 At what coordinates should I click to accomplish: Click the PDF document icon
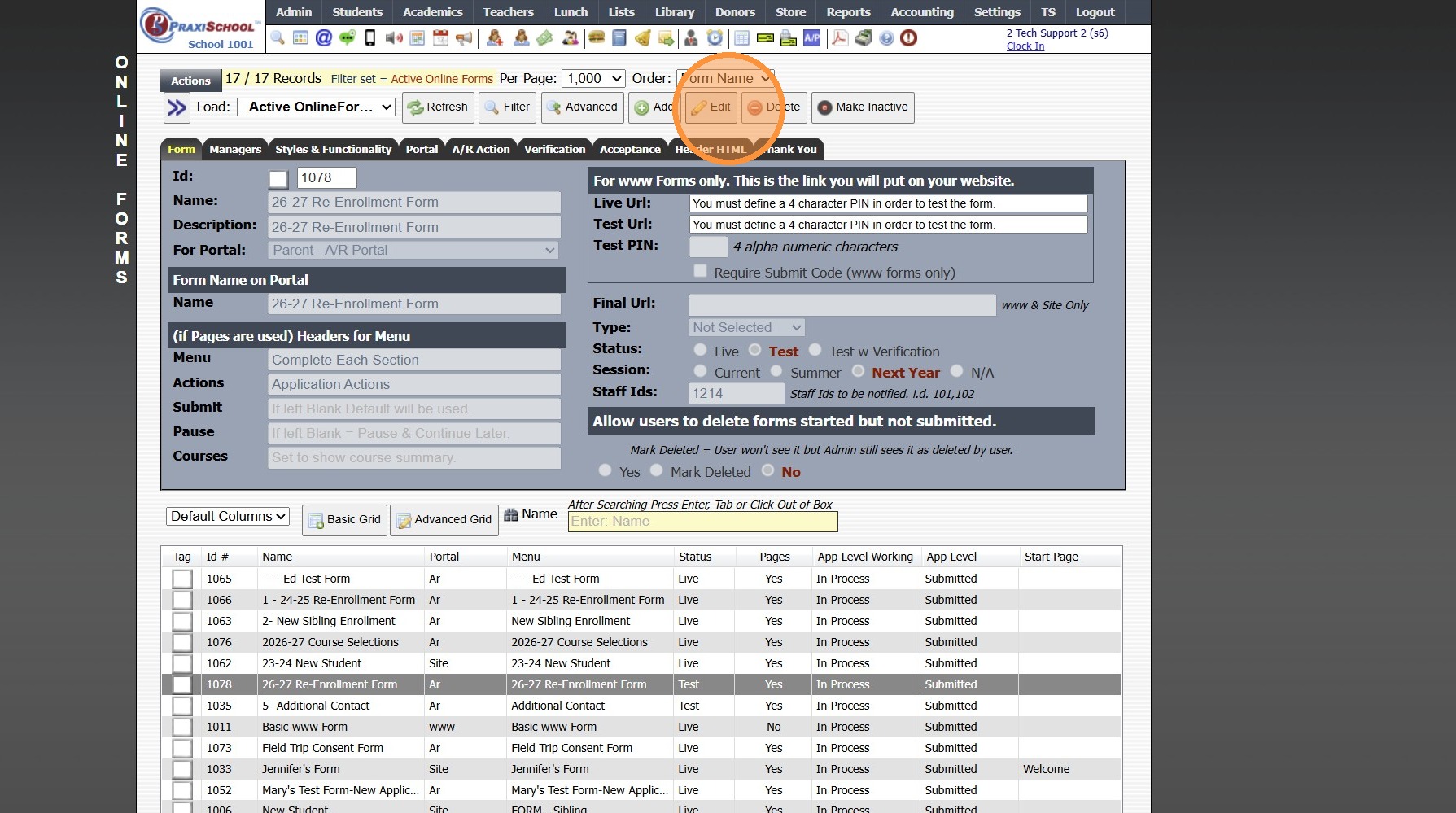pos(839,38)
